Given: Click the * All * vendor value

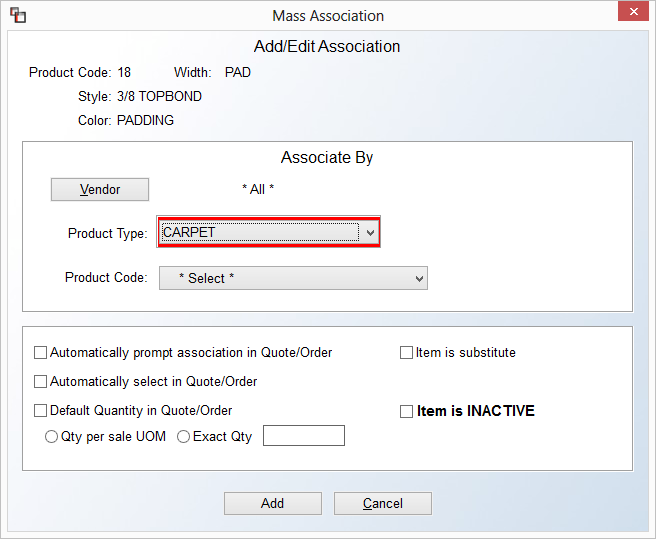Looking at the screenshot, I should click(x=258, y=189).
